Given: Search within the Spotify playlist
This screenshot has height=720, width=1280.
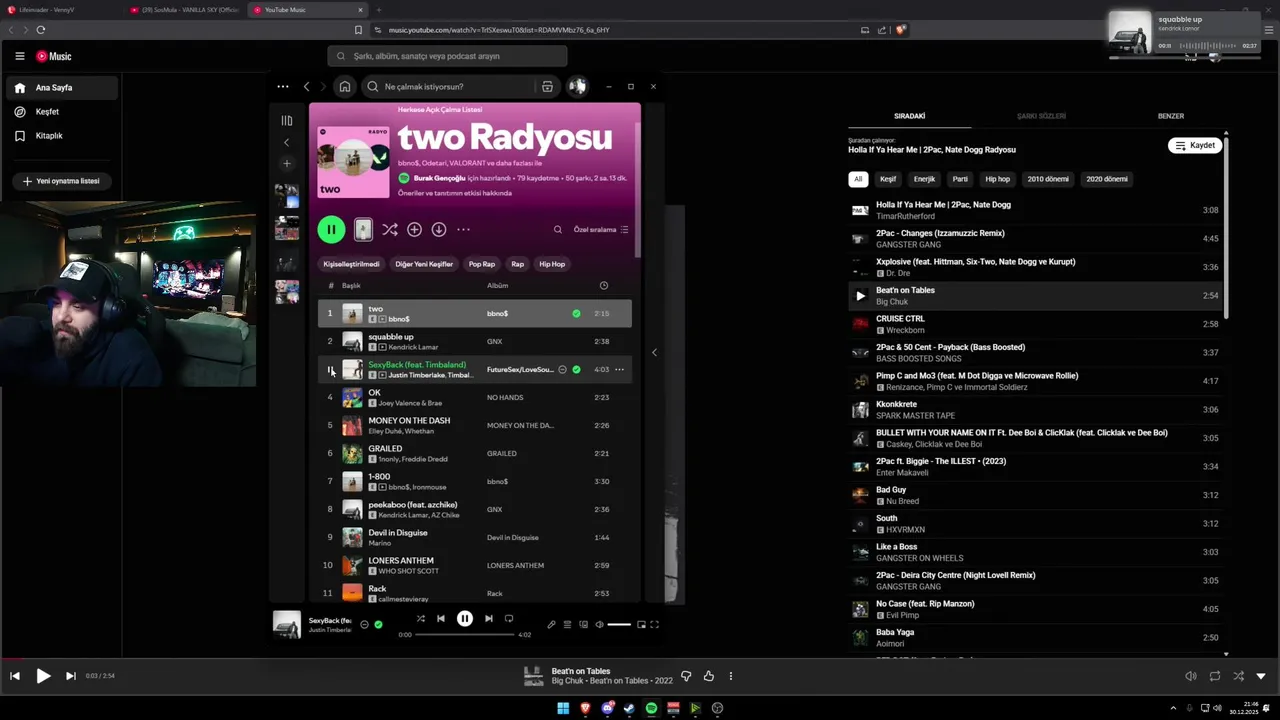Looking at the screenshot, I should coord(558,229).
